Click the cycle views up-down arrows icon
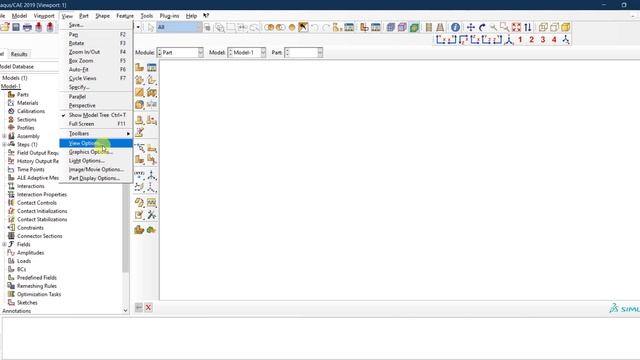Image resolution: width=640 pixels, height=360 pixels. pos(528,27)
